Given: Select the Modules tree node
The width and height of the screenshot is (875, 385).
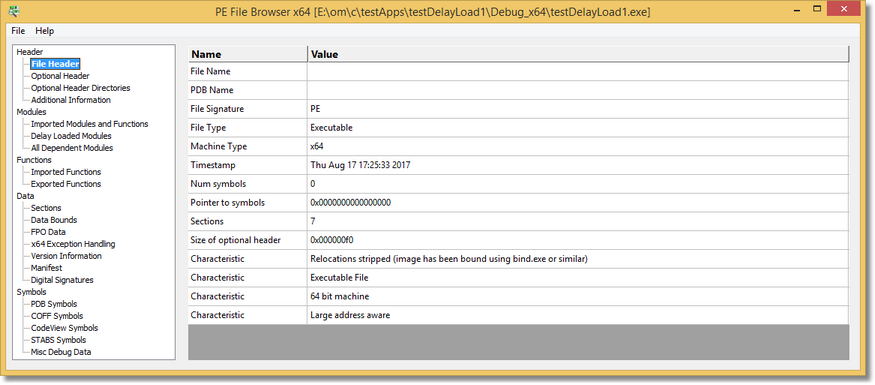Looking at the screenshot, I should 31,112.
